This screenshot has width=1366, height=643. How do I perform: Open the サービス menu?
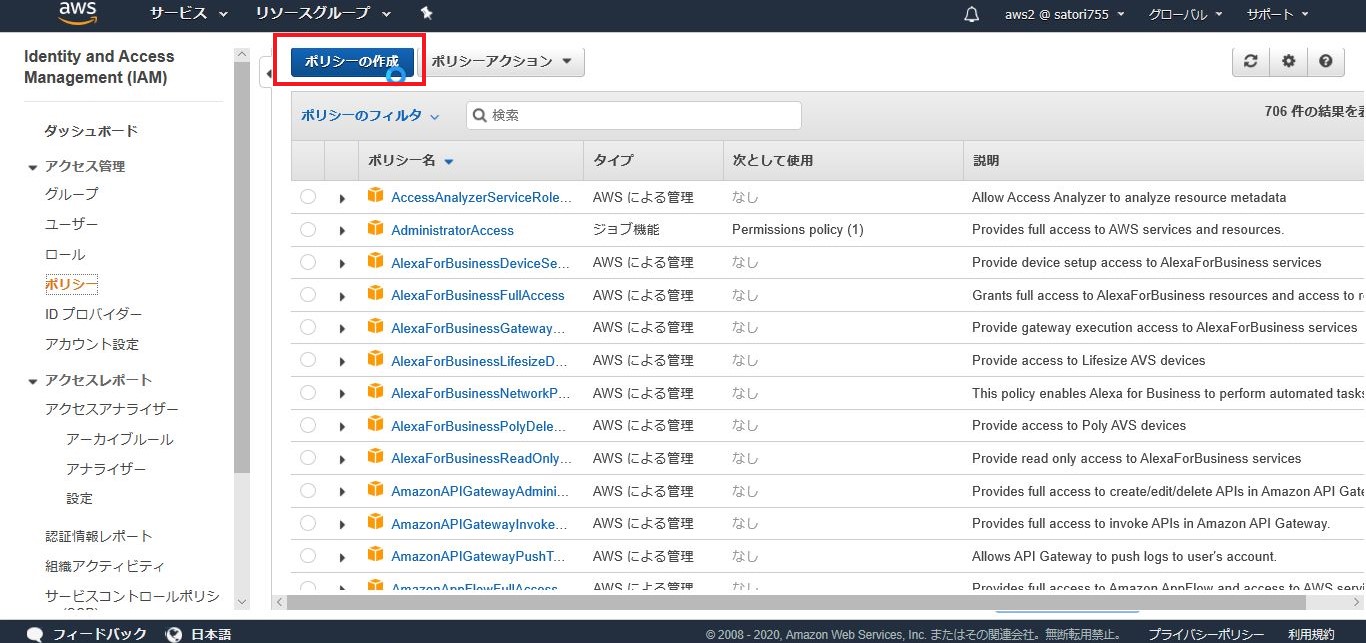click(189, 13)
